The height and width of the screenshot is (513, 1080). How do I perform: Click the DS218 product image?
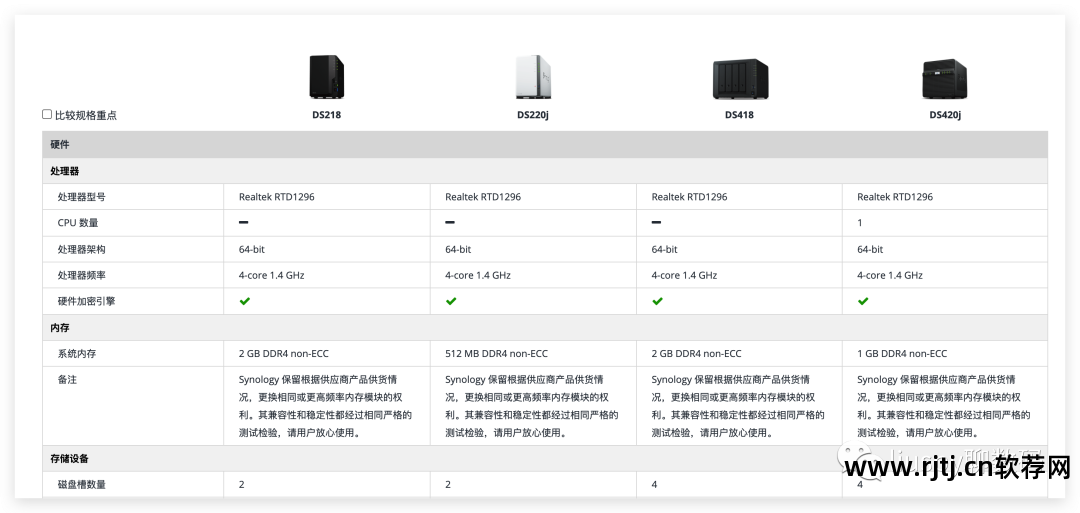click(326, 77)
